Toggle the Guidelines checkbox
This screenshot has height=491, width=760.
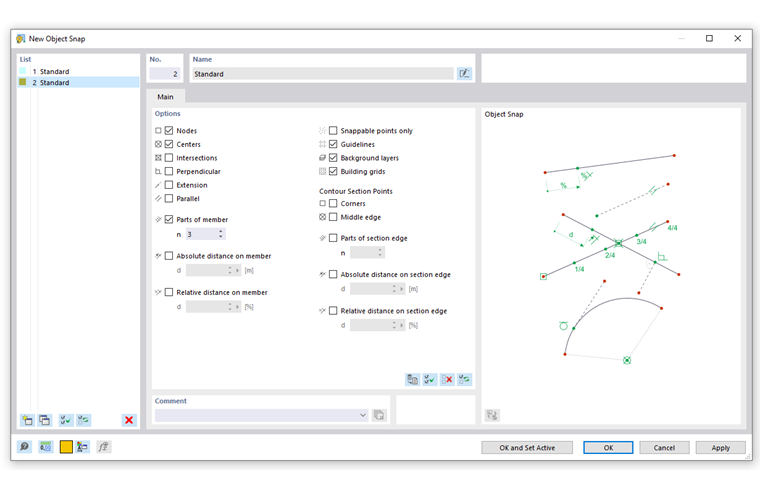pos(333,144)
